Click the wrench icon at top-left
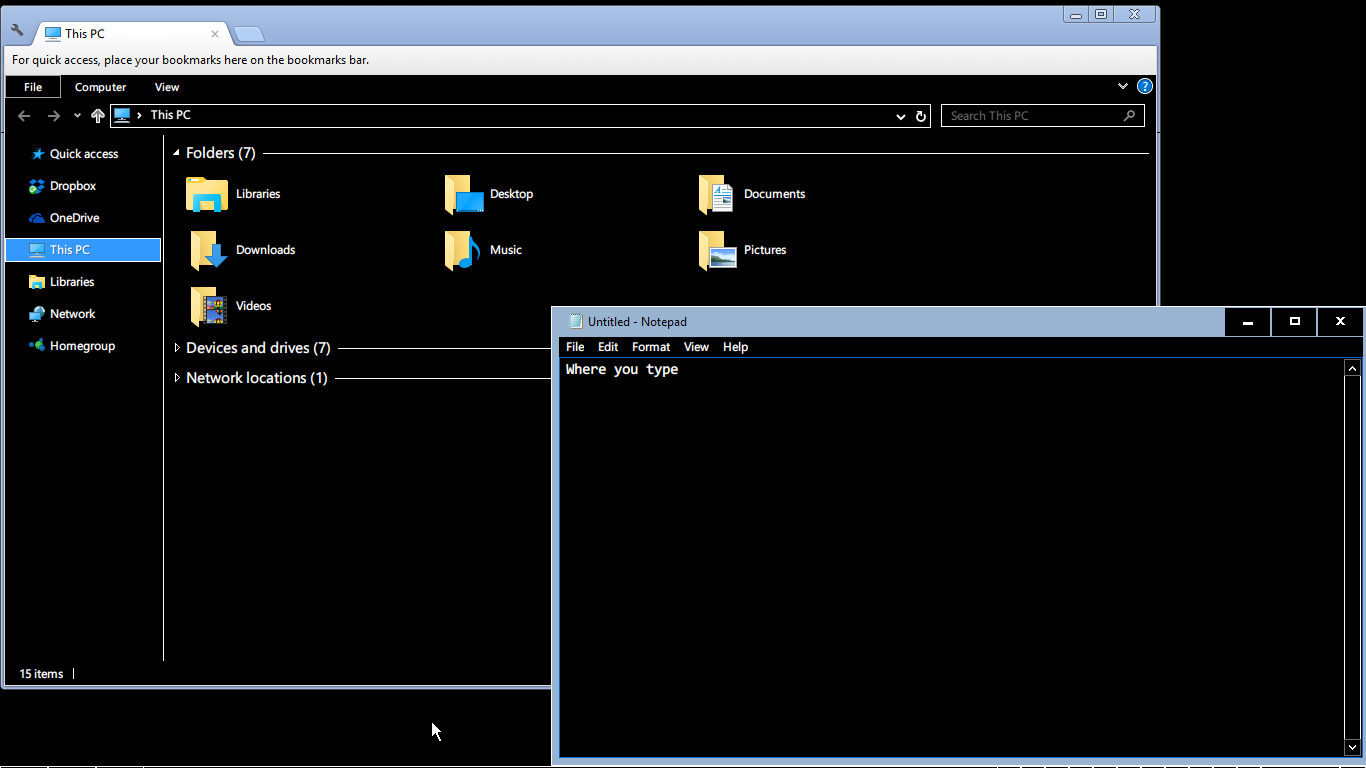This screenshot has width=1366, height=768. [17, 30]
